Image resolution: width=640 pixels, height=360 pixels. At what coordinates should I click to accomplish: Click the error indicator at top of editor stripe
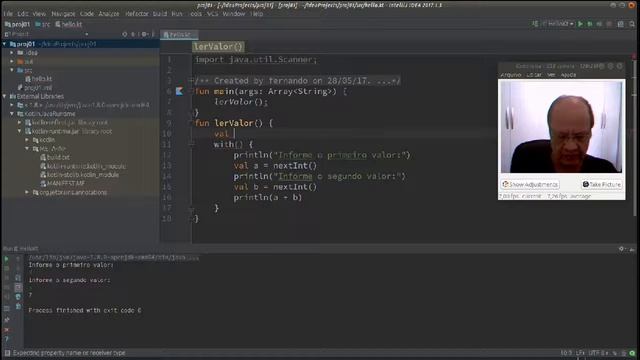[634, 57]
